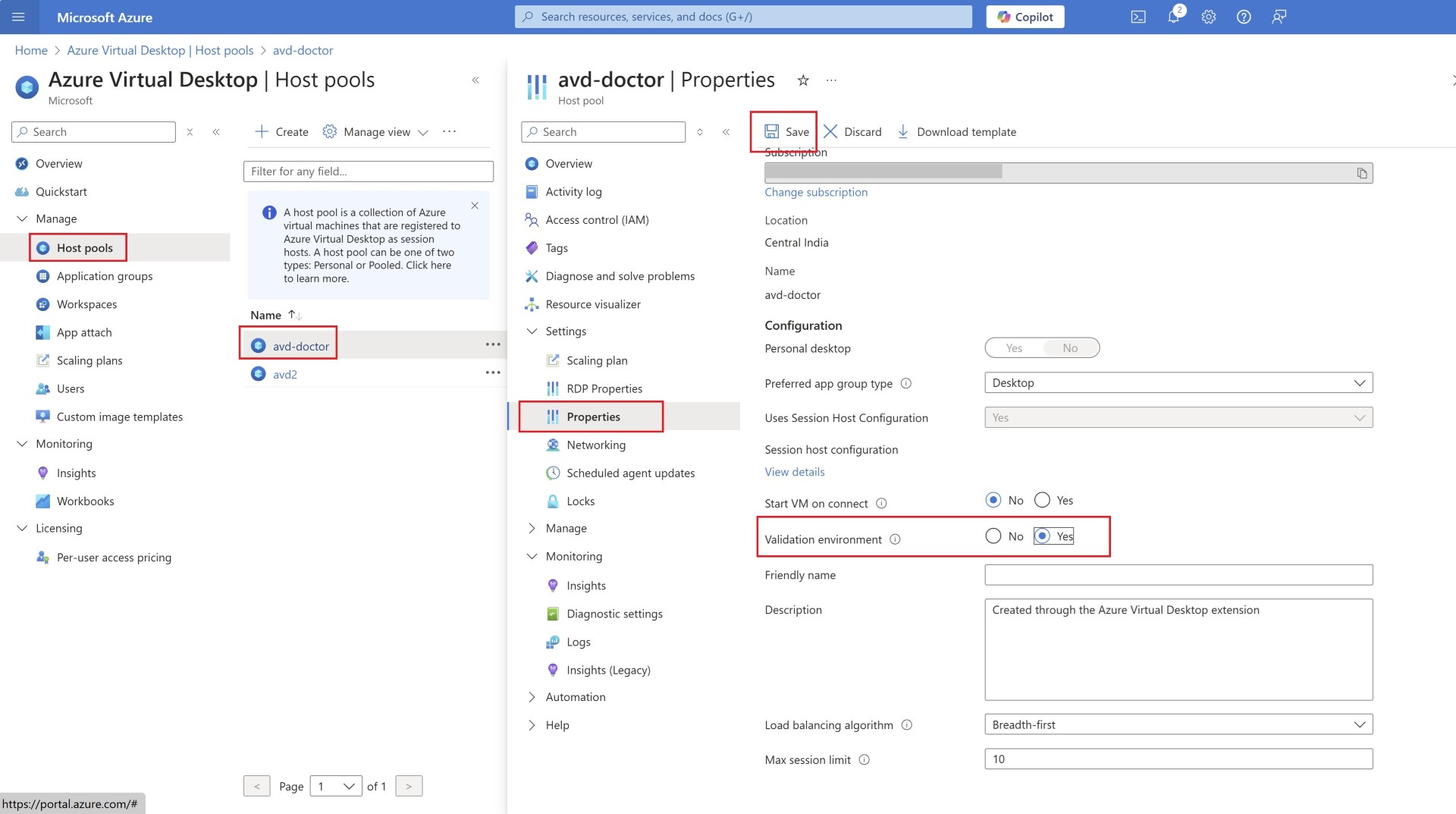The image size is (1456, 814).
Task: Open Scheduled agent updates
Action: [x=630, y=473]
